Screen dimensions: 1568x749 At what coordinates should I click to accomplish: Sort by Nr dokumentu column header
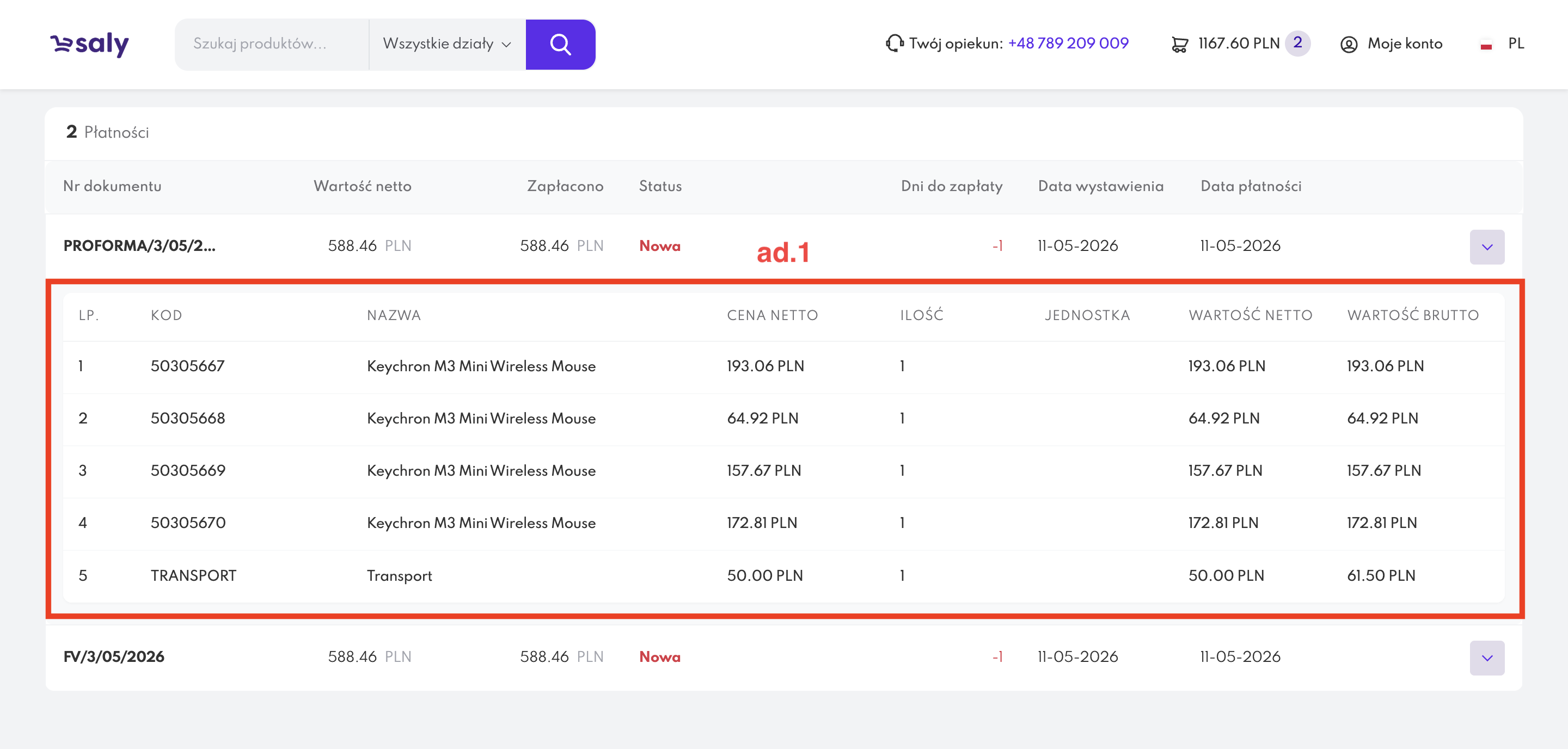[112, 186]
